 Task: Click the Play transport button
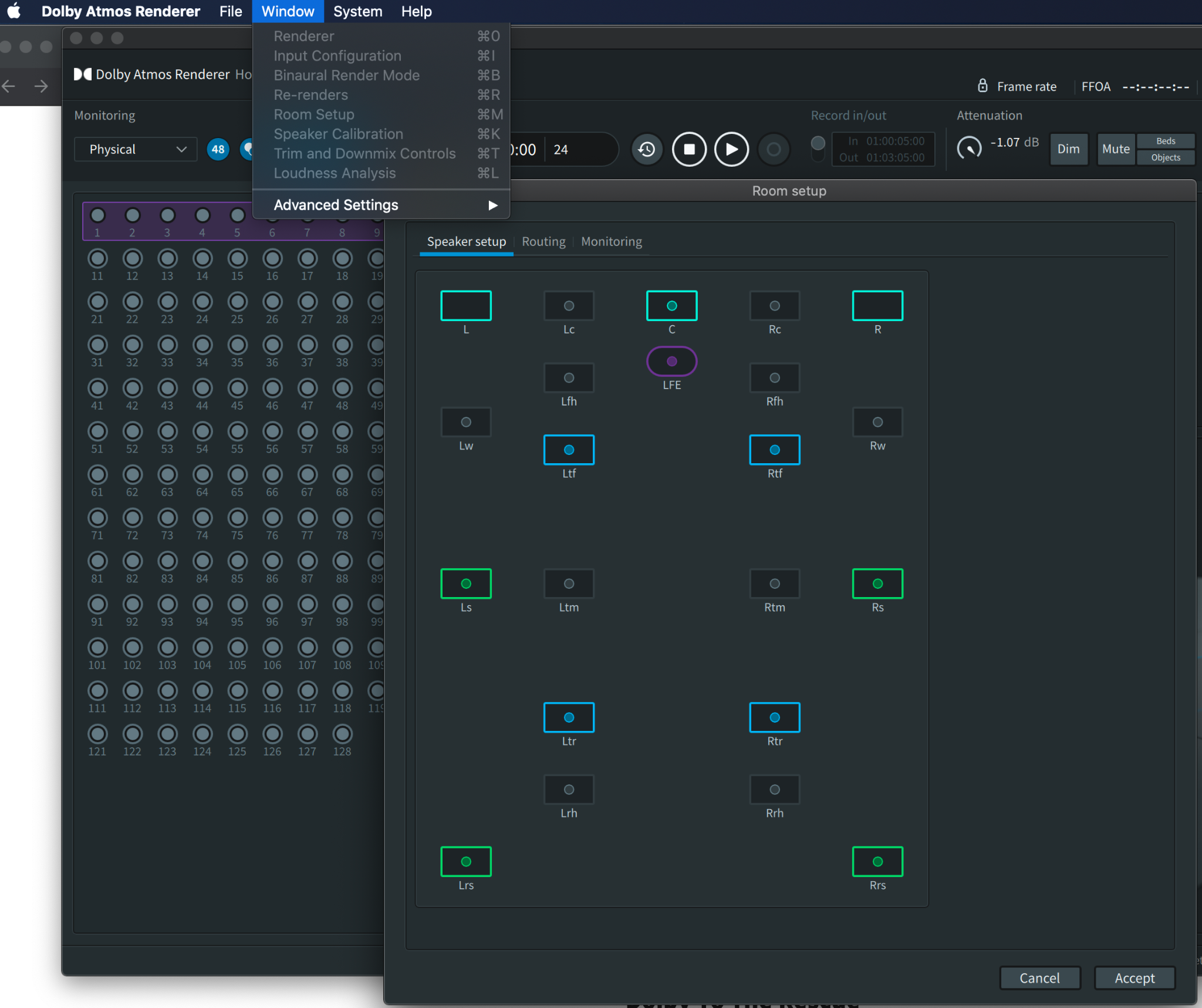click(x=731, y=150)
